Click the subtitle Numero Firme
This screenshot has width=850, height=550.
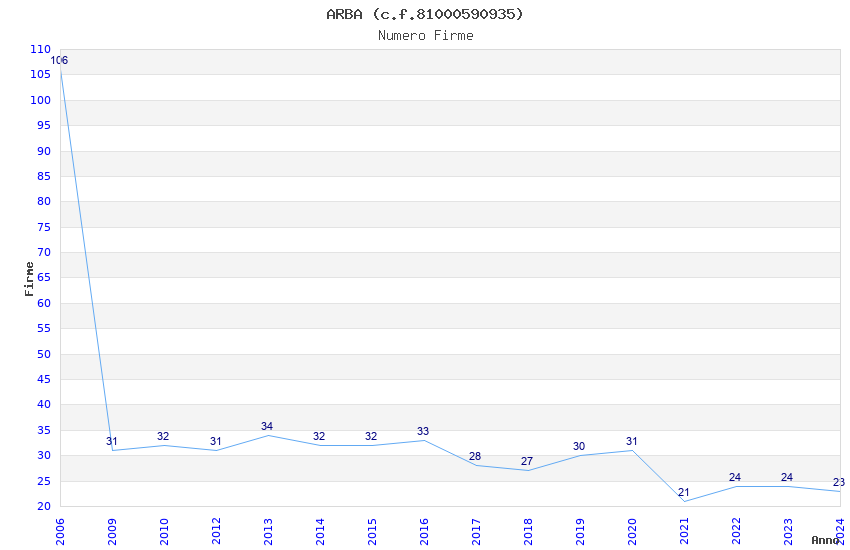coord(426,36)
